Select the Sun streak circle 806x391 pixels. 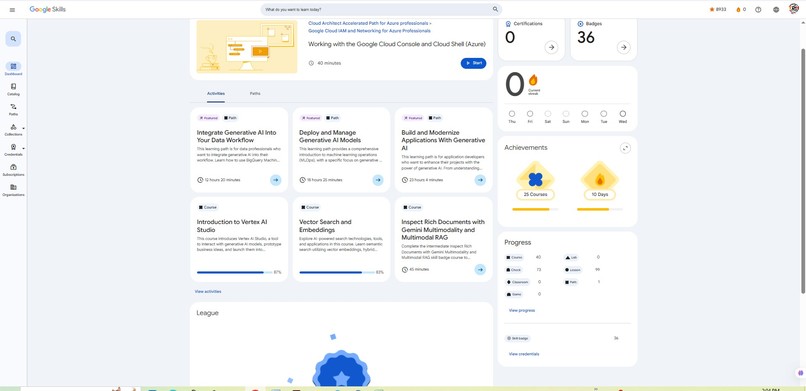point(566,114)
